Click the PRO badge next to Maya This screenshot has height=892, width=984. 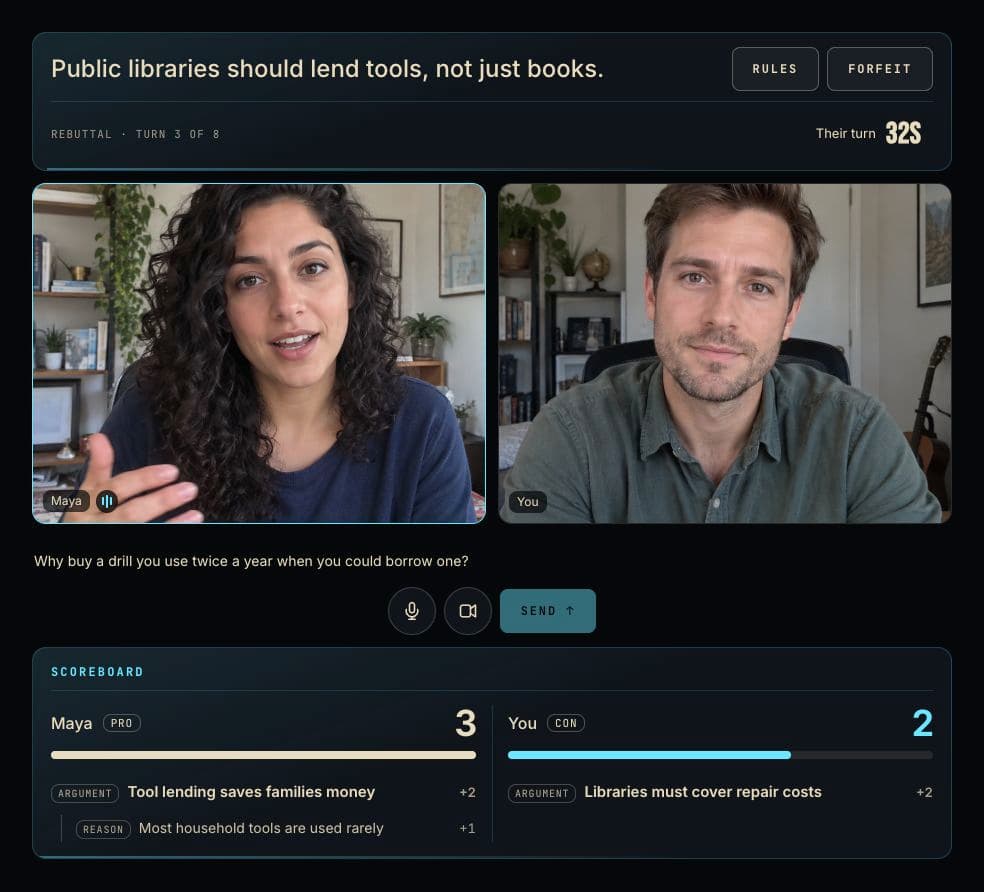[122, 723]
